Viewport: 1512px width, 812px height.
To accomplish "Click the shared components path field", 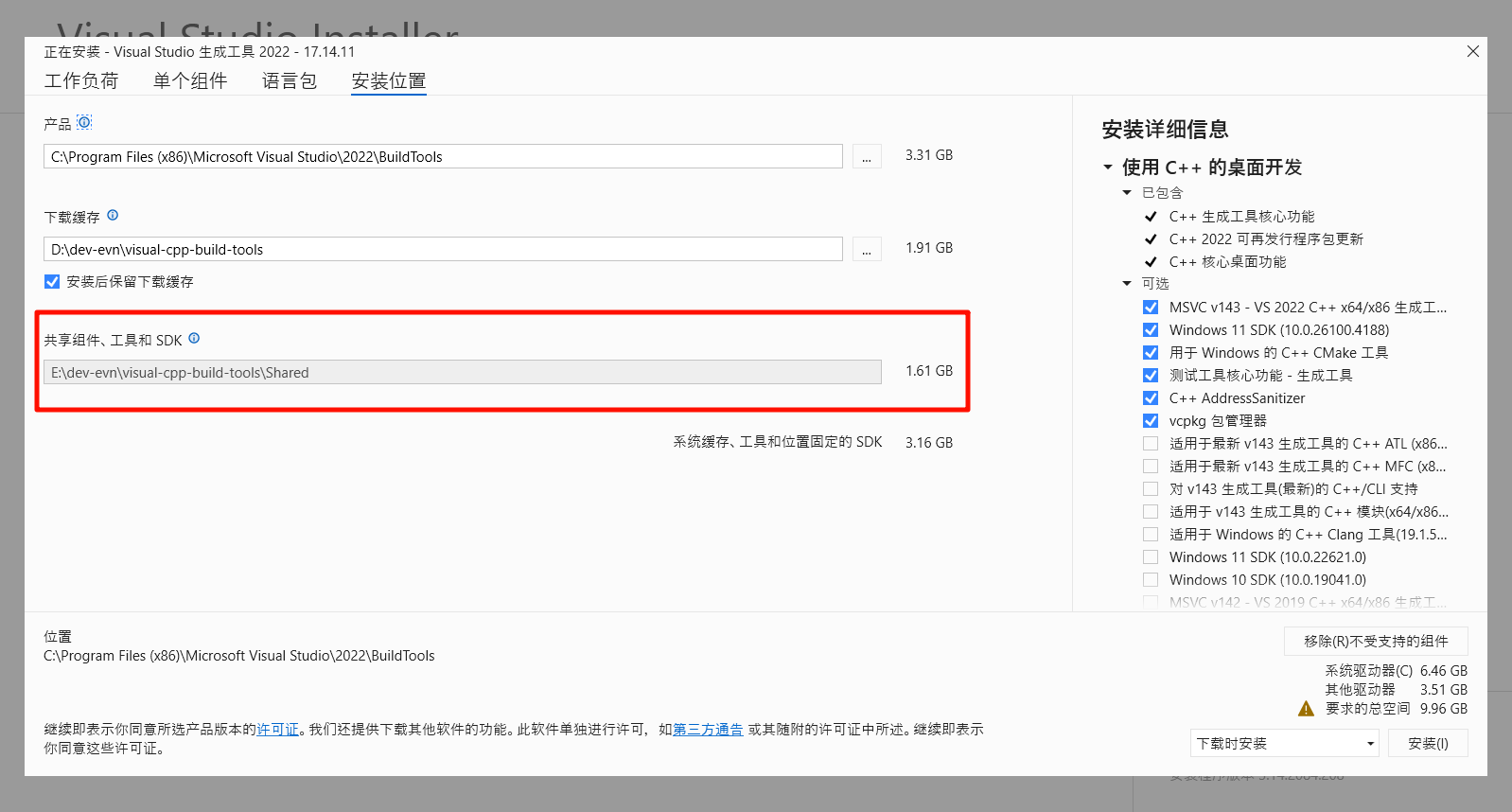I will (463, 372).
